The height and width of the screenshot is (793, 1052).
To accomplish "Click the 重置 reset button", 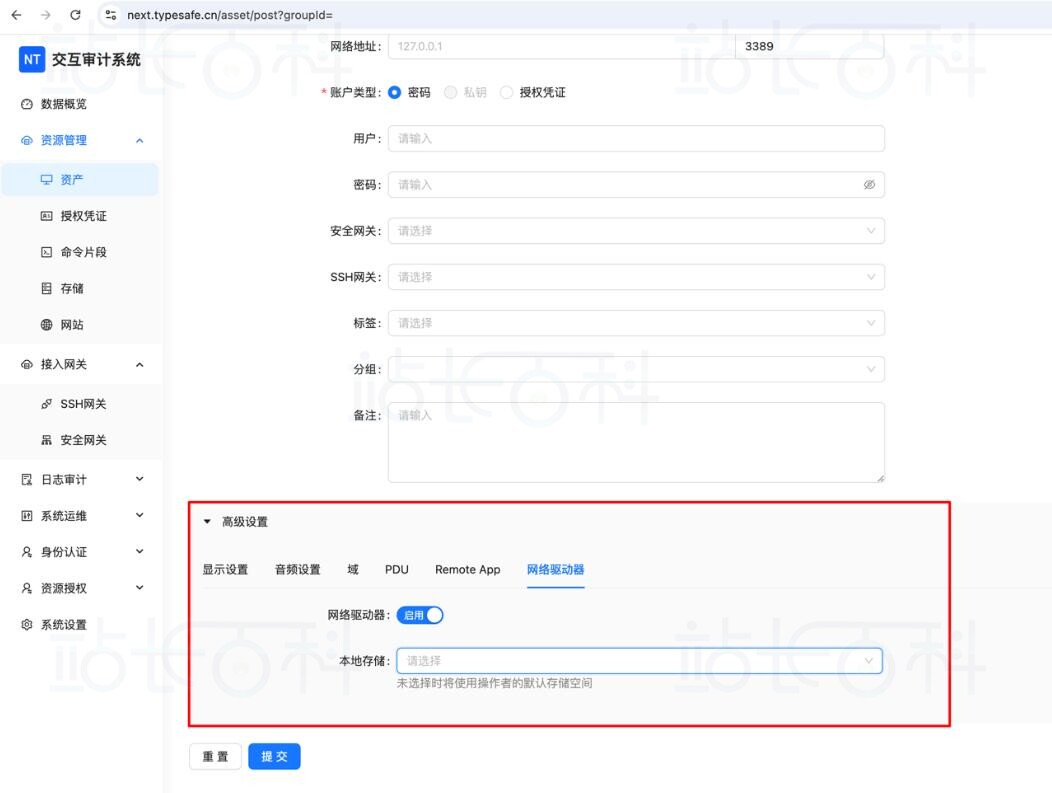I will [215, 757].
